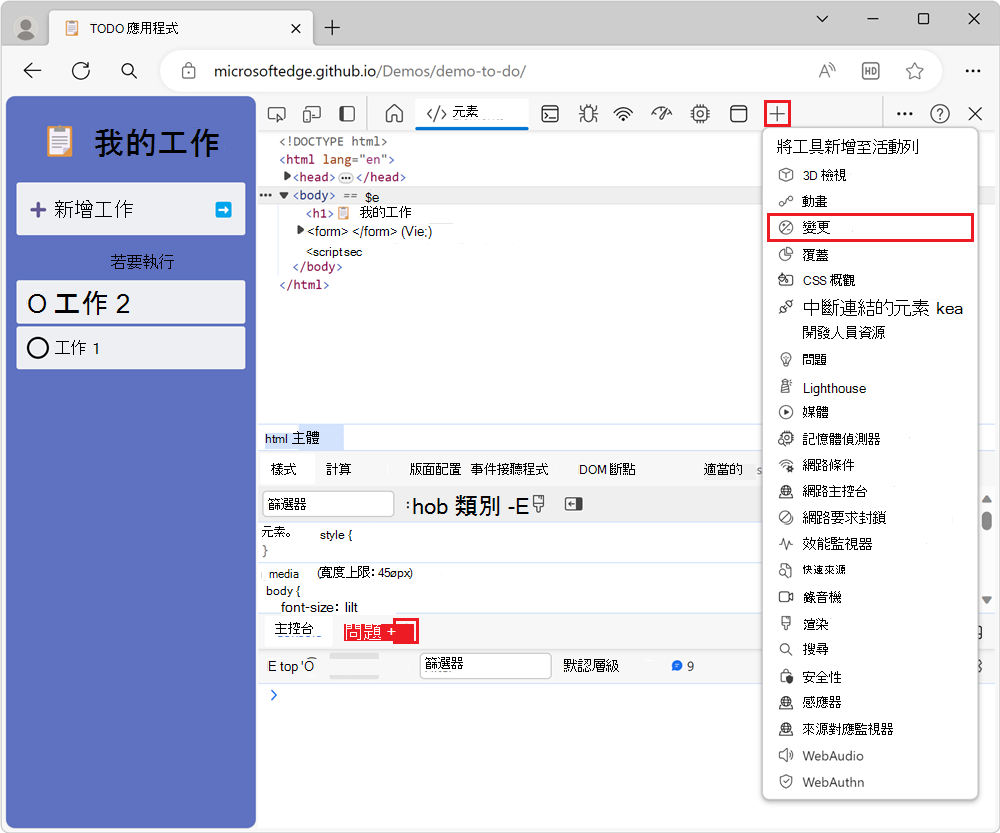Click the console 篩選器 filter field
Image resolution: width=1000 pixels, height=833 pixels.
(485, 665)
